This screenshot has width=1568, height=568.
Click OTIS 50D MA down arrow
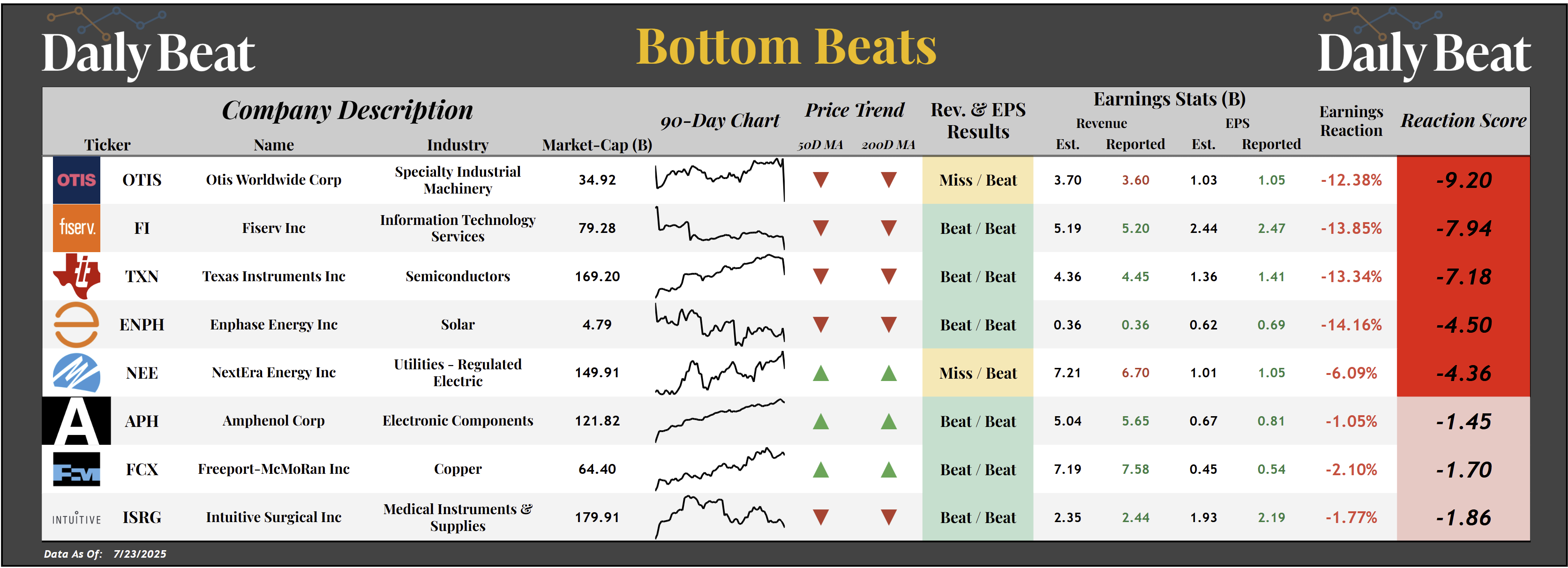pos(820,180)
